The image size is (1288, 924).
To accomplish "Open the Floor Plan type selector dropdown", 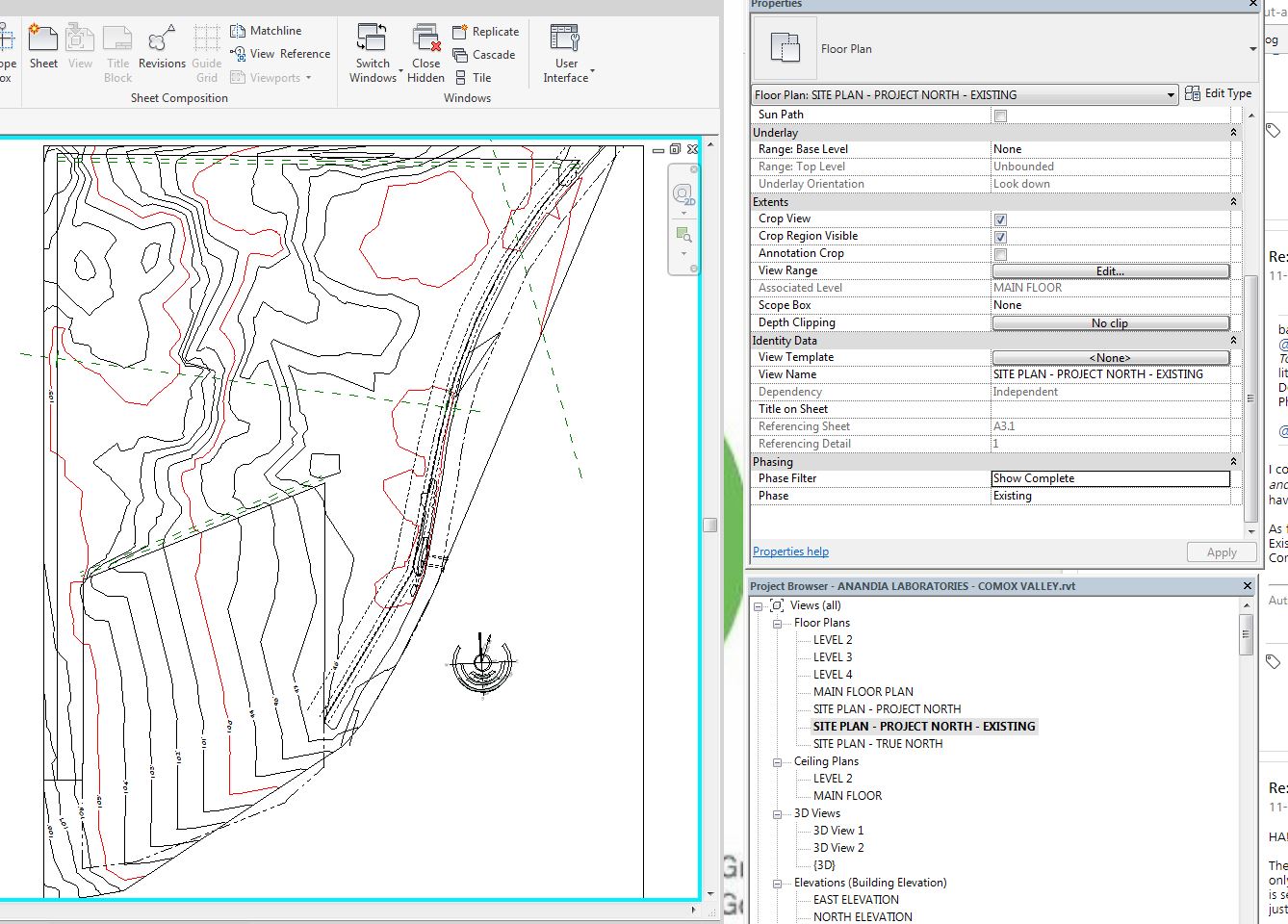I will pyautogui.click(x=1252, y=49).
